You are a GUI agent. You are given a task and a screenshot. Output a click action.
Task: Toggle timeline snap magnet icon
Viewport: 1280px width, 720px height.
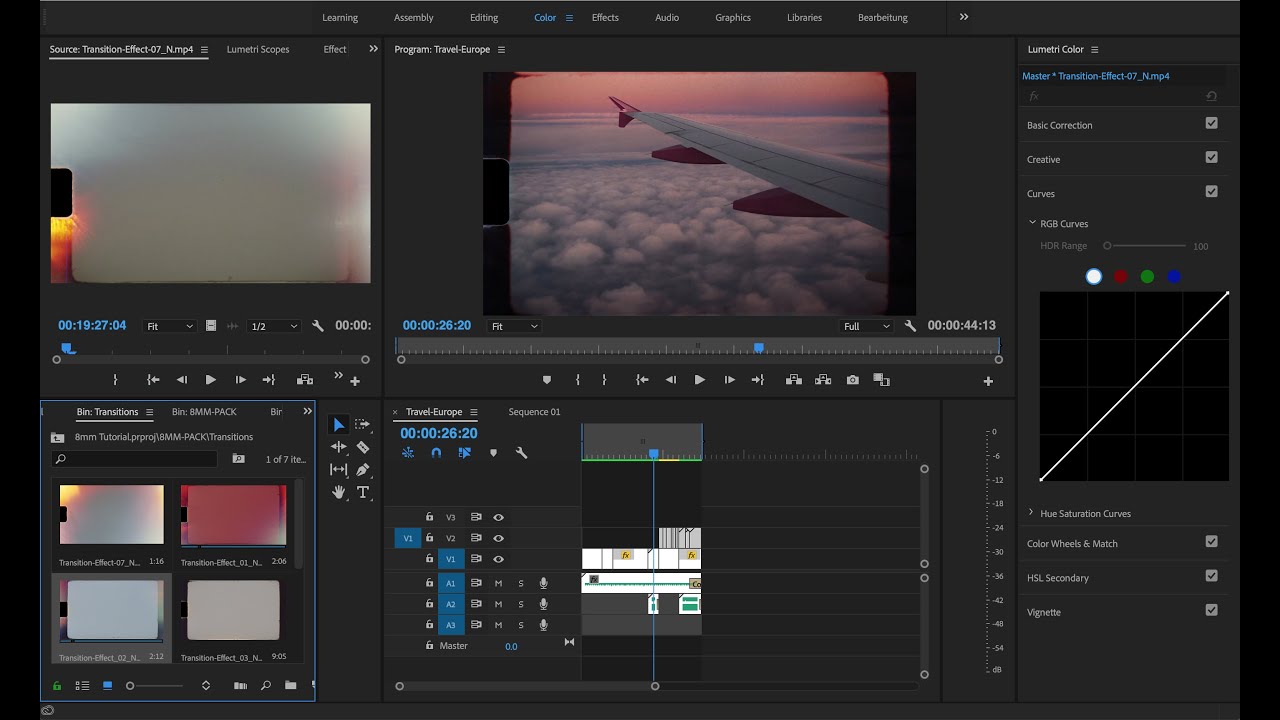[x=436, y=453]
